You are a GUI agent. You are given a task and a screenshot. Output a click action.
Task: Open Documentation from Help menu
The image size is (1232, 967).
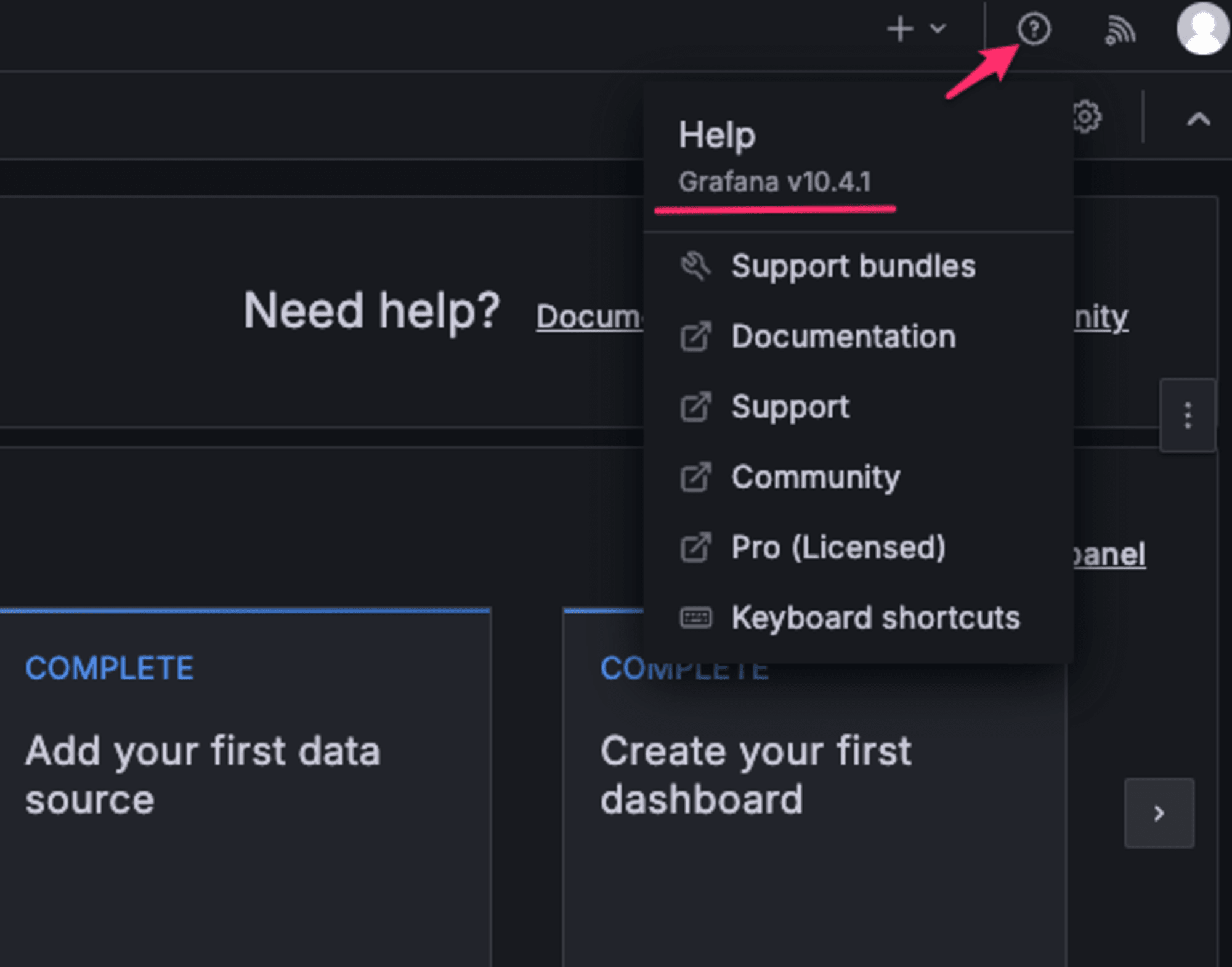click(859, 337)
